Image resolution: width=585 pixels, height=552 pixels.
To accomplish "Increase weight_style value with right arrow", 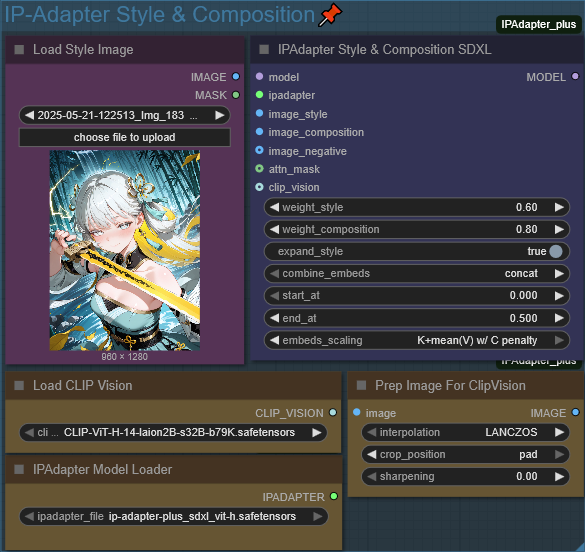I will (559, 207).
